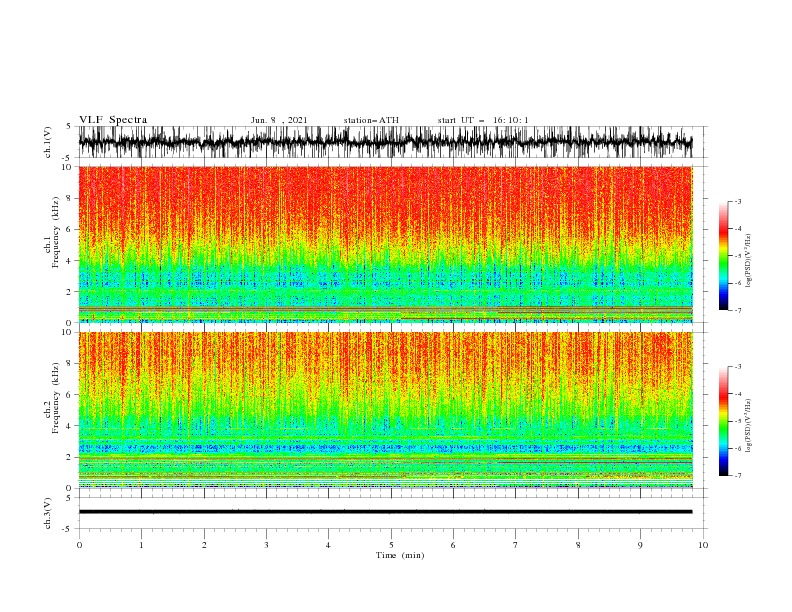The height and width of the screenshot is (612, 792).
Task: Select the date text 'Jun. 8 , 2021'
Action: (279, 120)
